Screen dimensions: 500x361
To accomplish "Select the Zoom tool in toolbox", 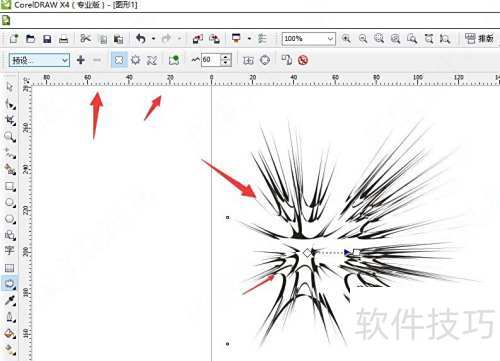I will pyautogui.click(x=10, y=137).
